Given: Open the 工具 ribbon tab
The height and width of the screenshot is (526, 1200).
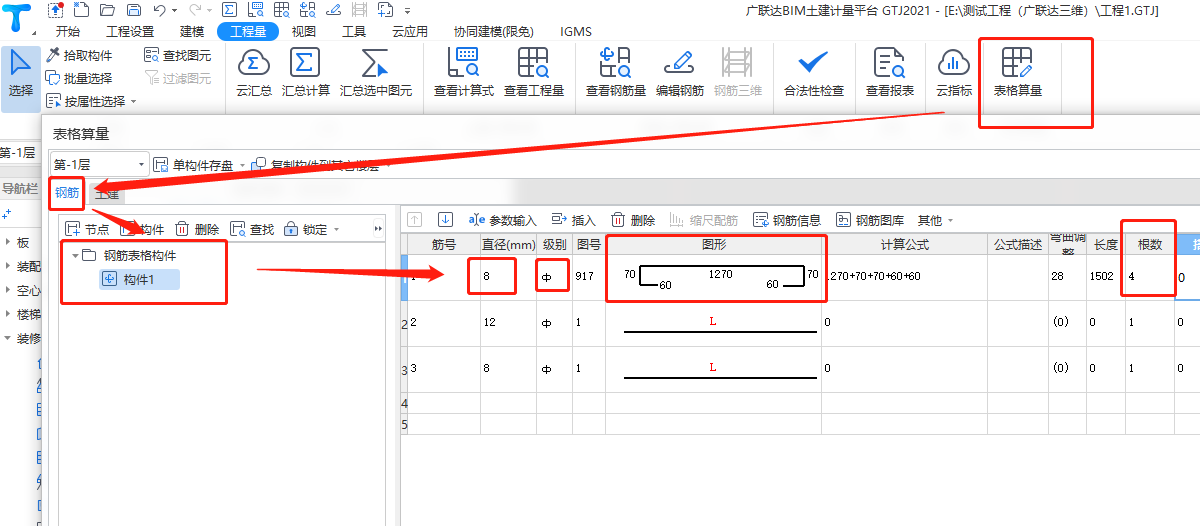Looking at the screenshot, I should point(354,32).
